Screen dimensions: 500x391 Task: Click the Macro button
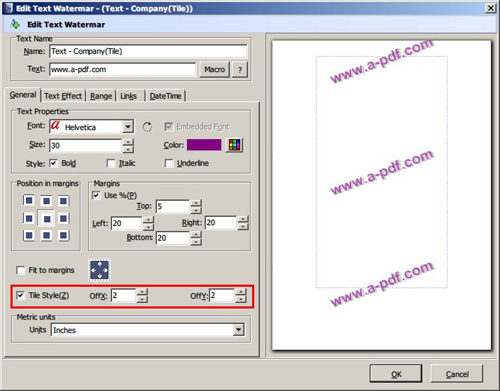coord(214,69)
